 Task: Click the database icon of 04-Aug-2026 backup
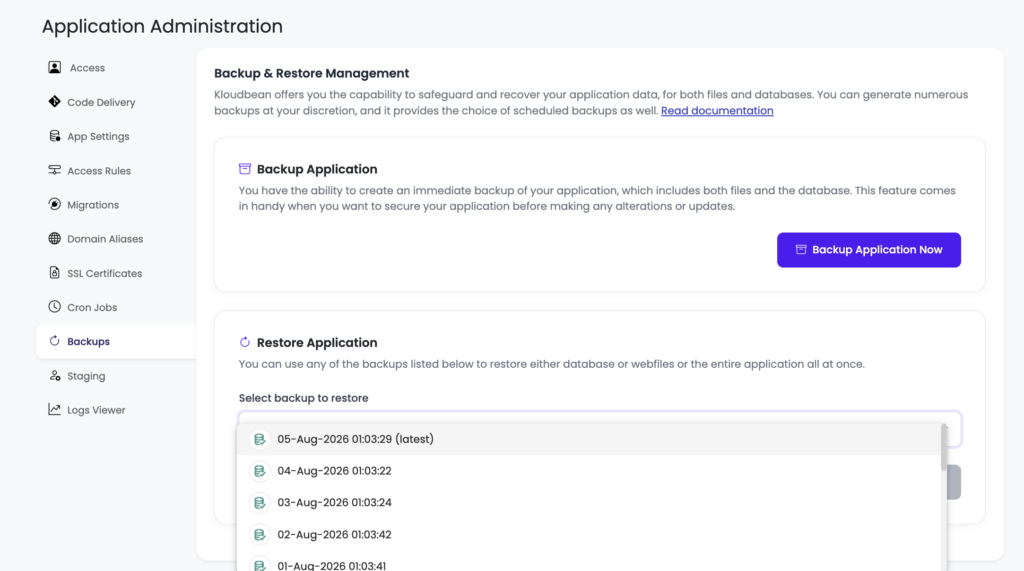259,470
